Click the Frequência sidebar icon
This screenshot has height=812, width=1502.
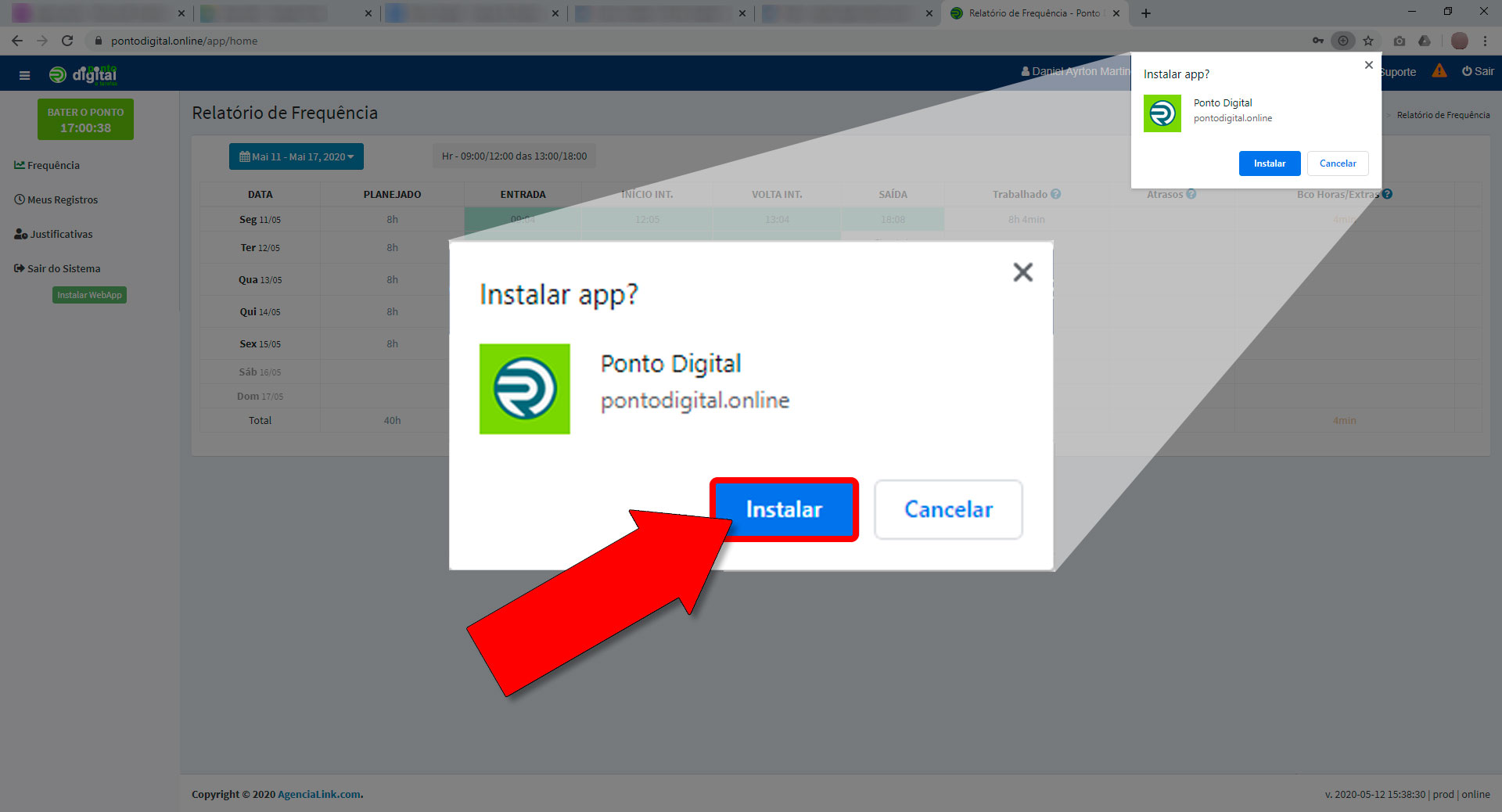tap(20, 165)
